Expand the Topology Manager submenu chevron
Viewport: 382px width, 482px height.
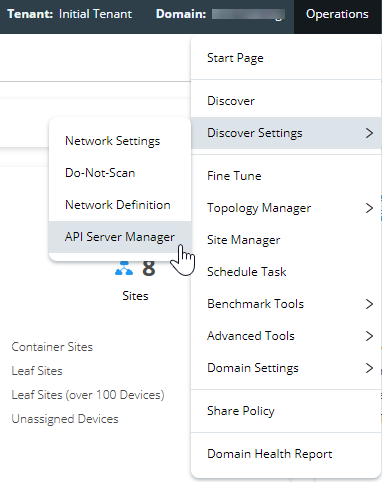tap(369, 208)
